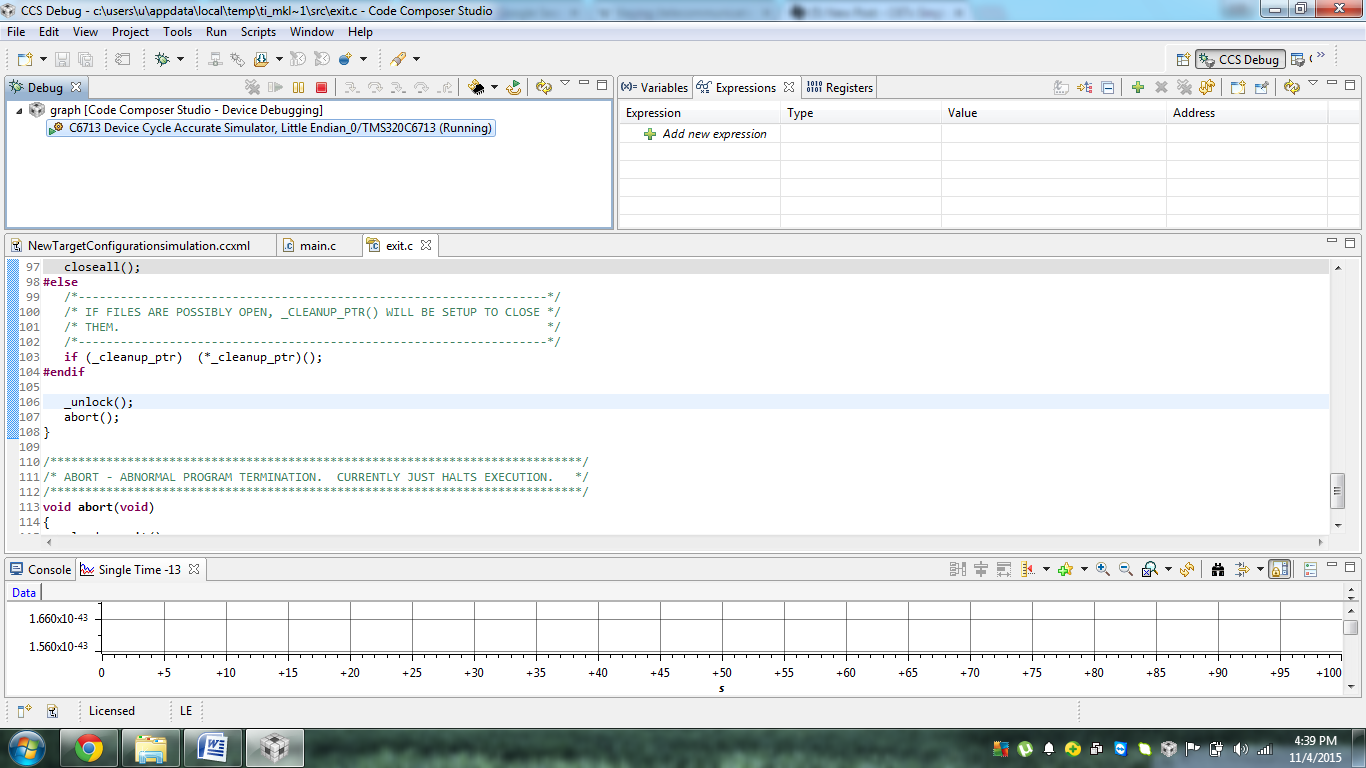Click the CCS Edit perspective icon
The image size is (1366, 768).
coord(1297,60)
